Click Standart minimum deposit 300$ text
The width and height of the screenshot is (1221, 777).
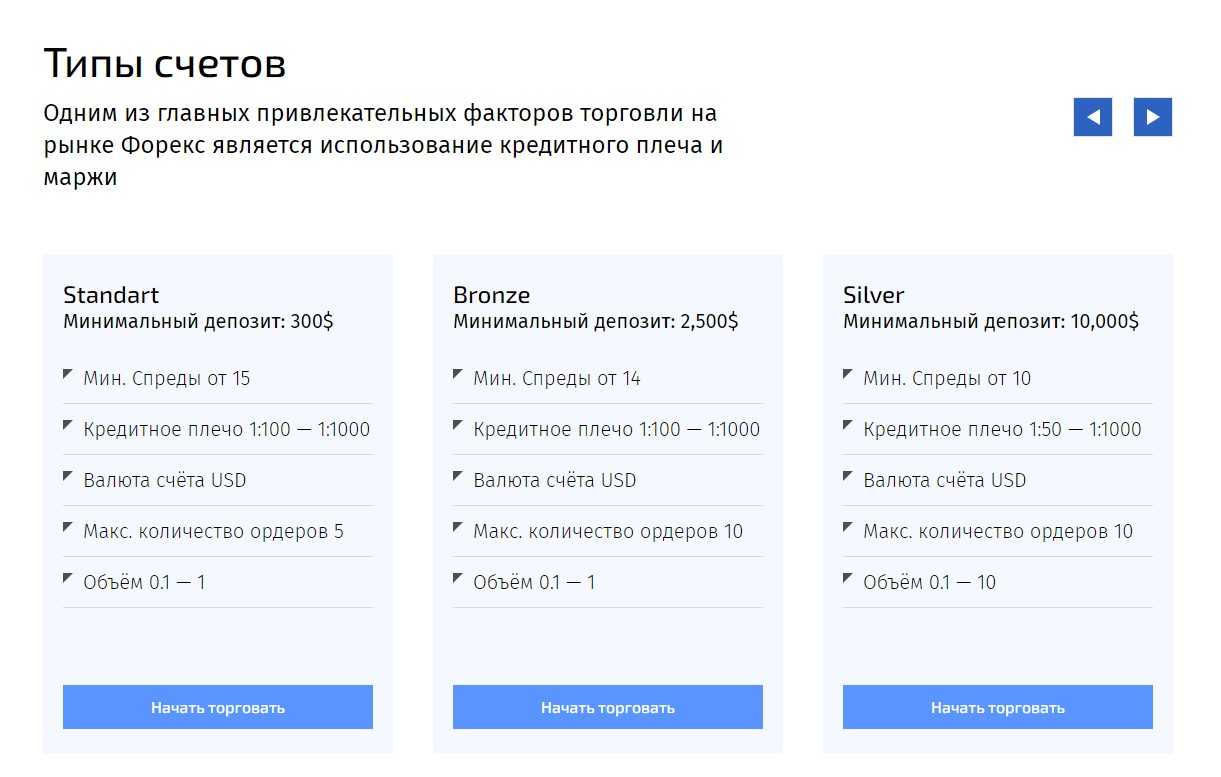tap(198, 322)
